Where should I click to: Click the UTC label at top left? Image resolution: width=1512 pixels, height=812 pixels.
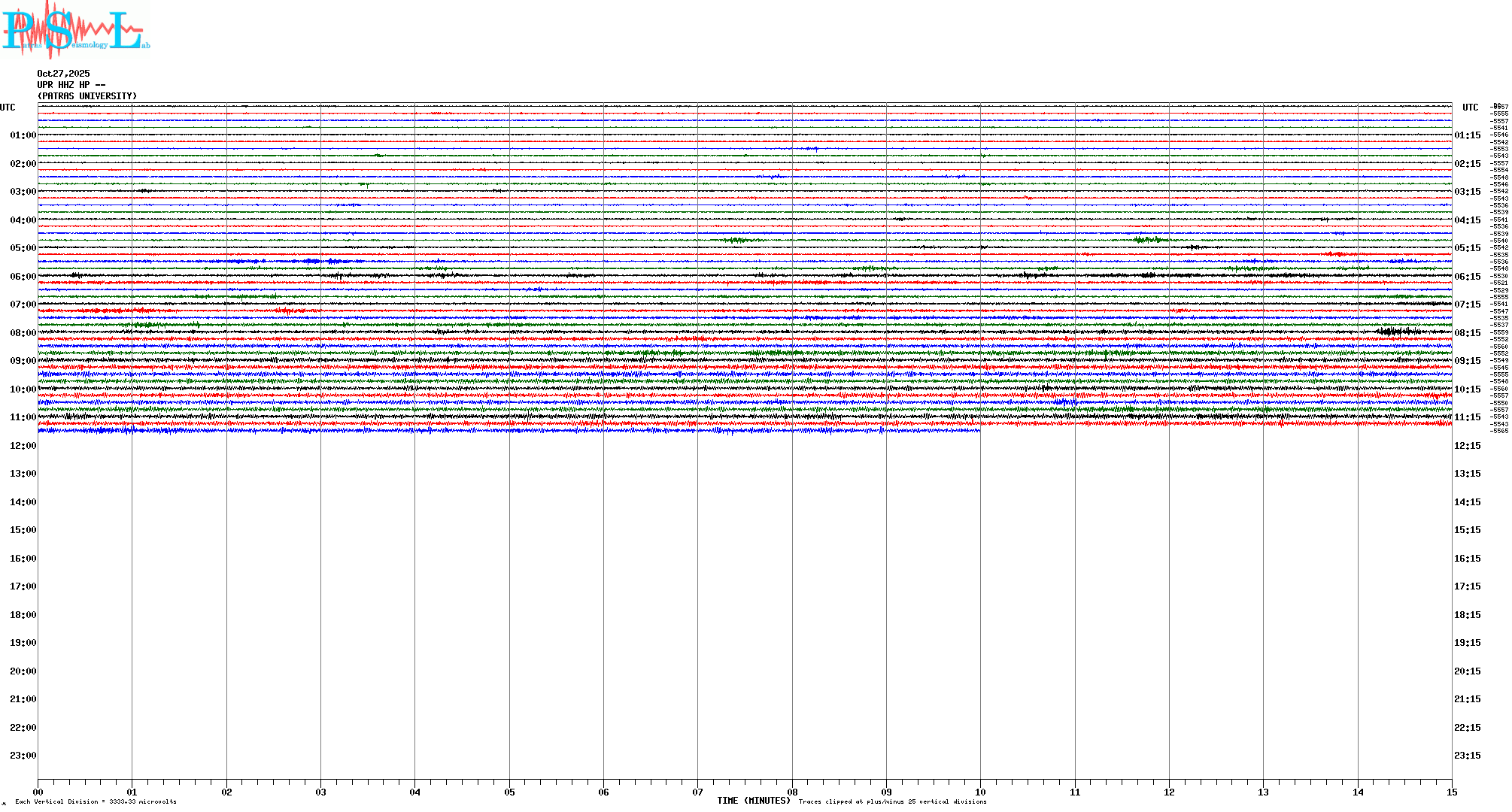[8, 108]
